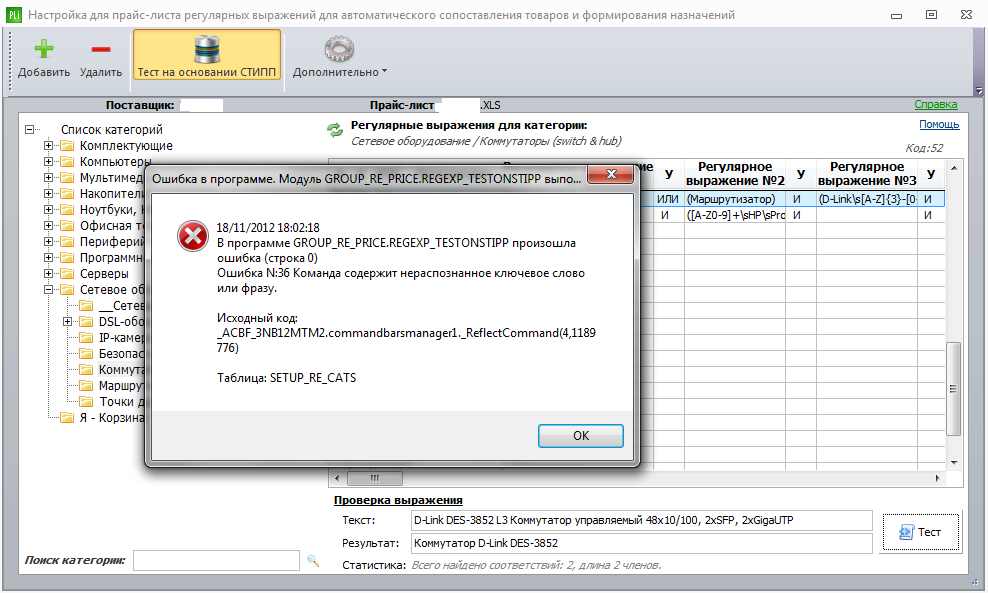
Task: Click table cell starting (D-Link\s[A-Z]{3}
Action: click(x=866, y=199)
